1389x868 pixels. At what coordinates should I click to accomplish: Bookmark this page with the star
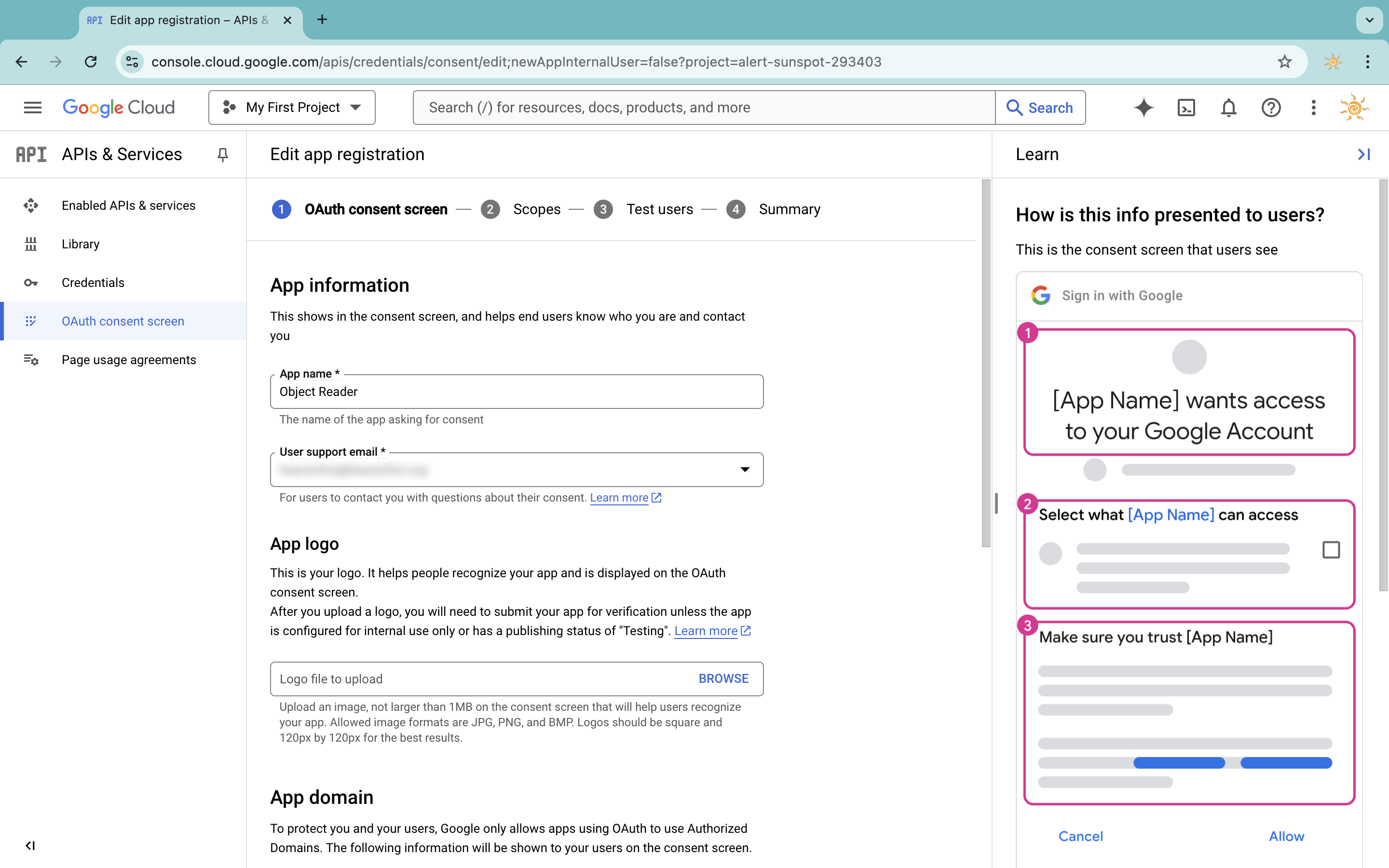[1284, 61]
